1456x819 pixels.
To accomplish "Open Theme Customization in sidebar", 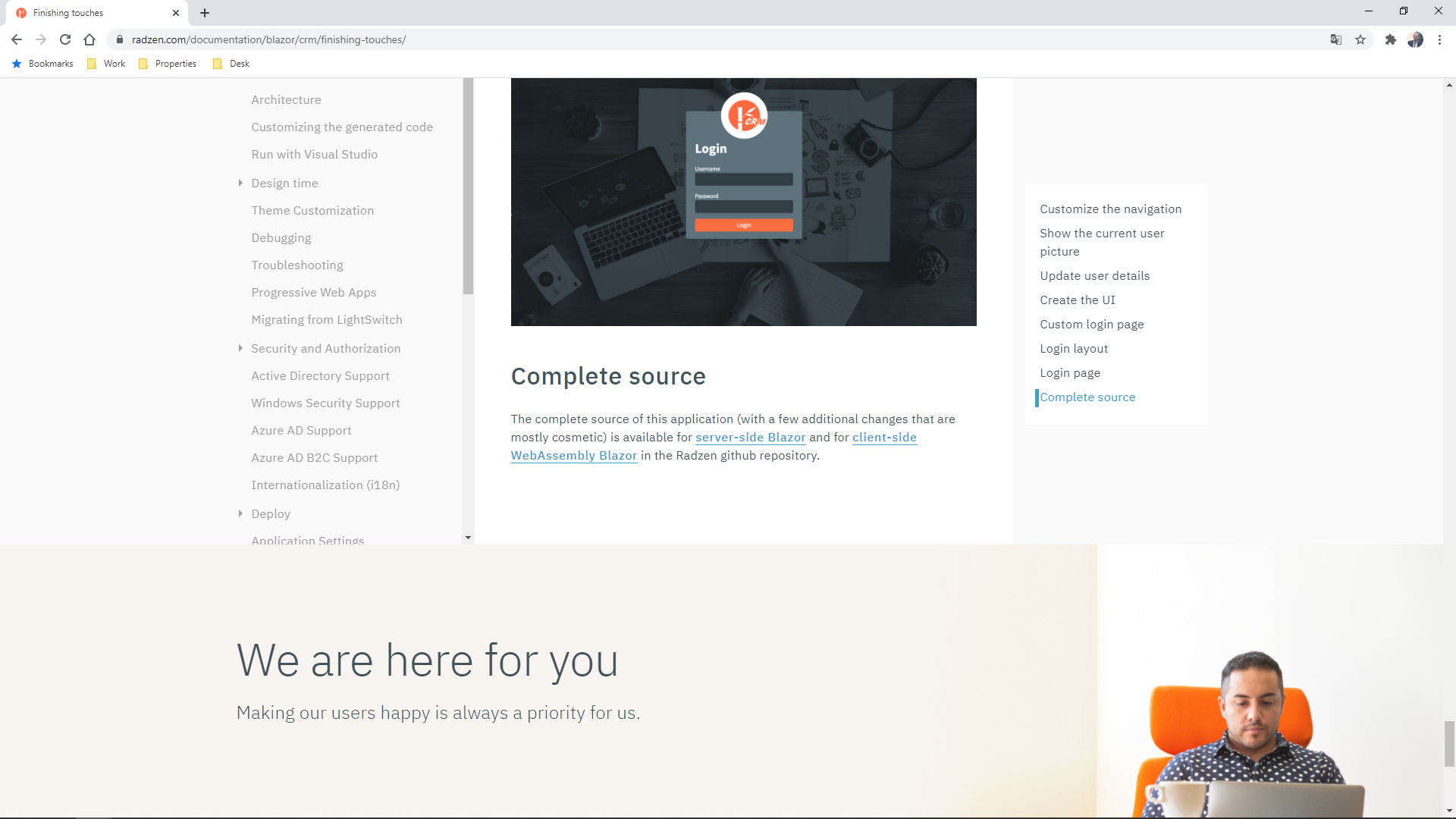I will [x=312, y=211].
